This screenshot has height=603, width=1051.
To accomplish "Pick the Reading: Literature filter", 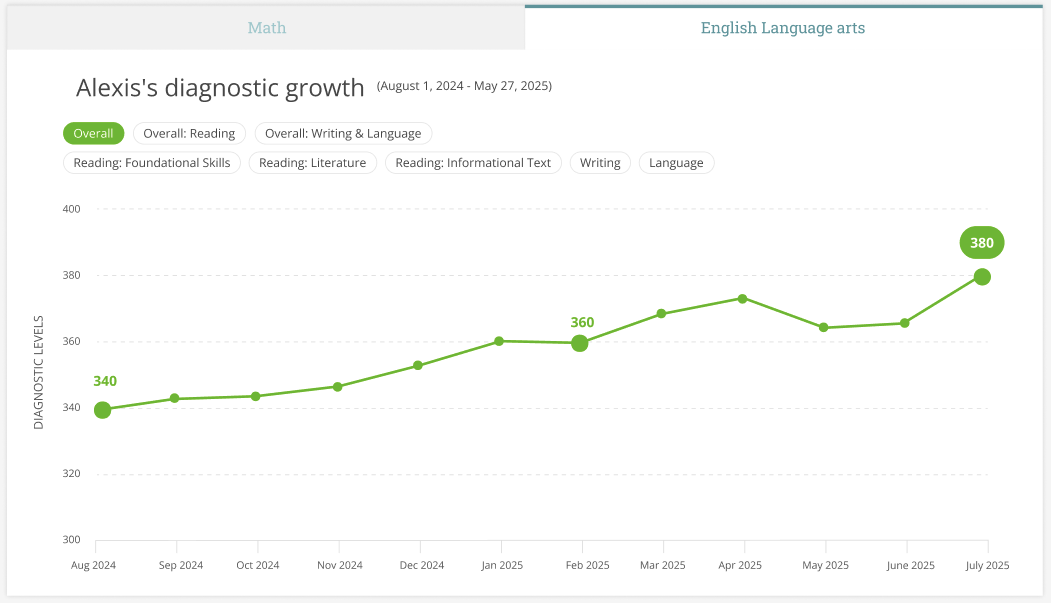I will (x=312, y=163).
